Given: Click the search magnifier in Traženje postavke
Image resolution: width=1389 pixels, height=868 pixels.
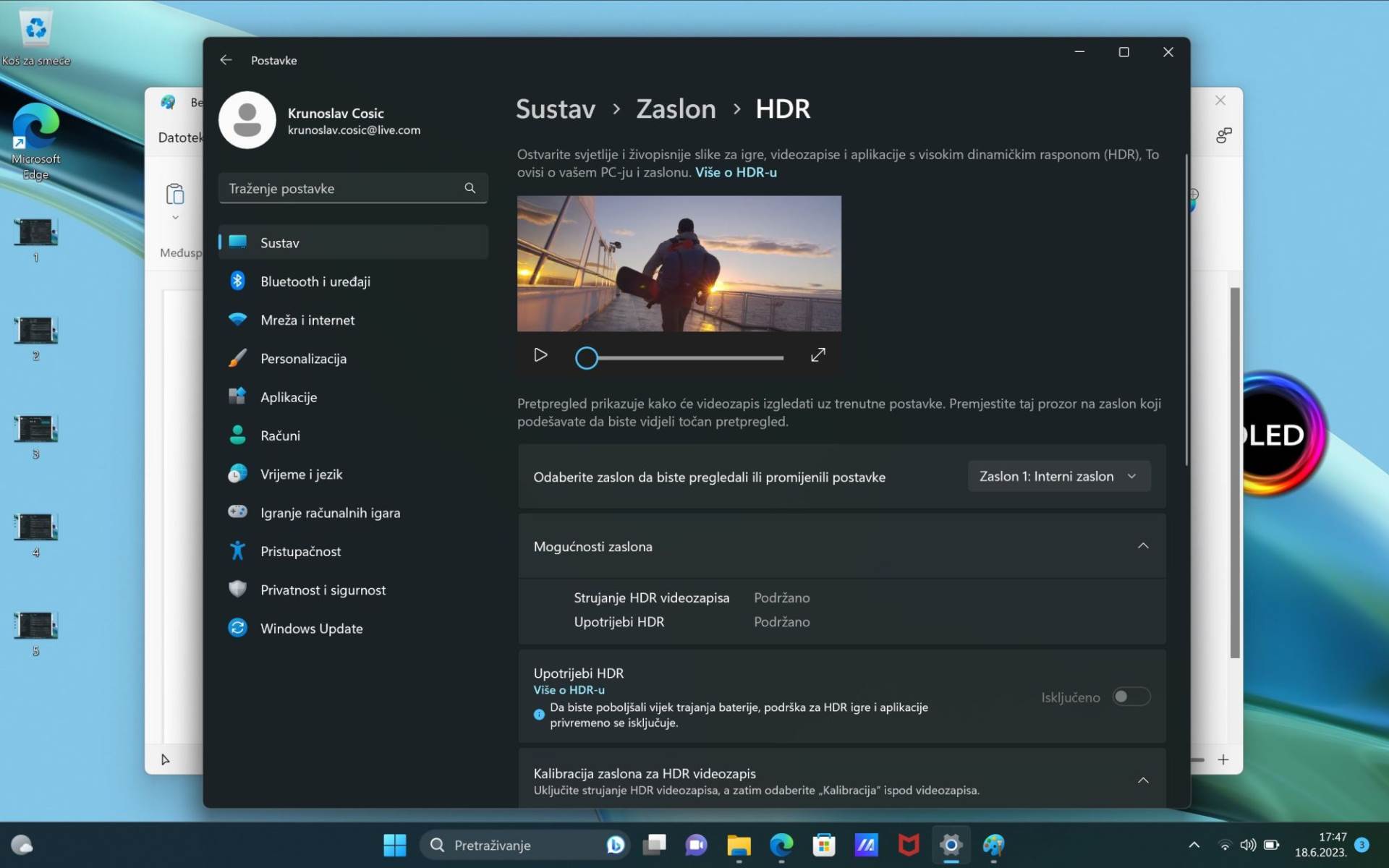Looking at the screenshot, I should click(470, 188).
